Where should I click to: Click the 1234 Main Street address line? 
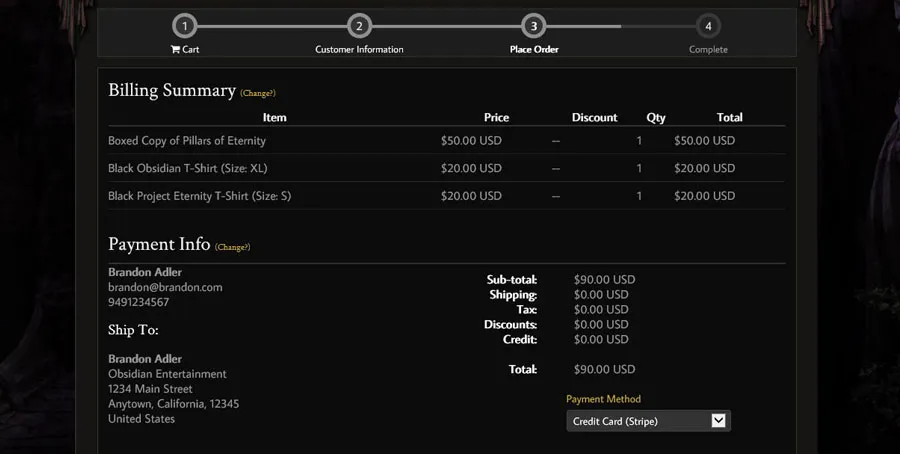(x=150, y=389)
